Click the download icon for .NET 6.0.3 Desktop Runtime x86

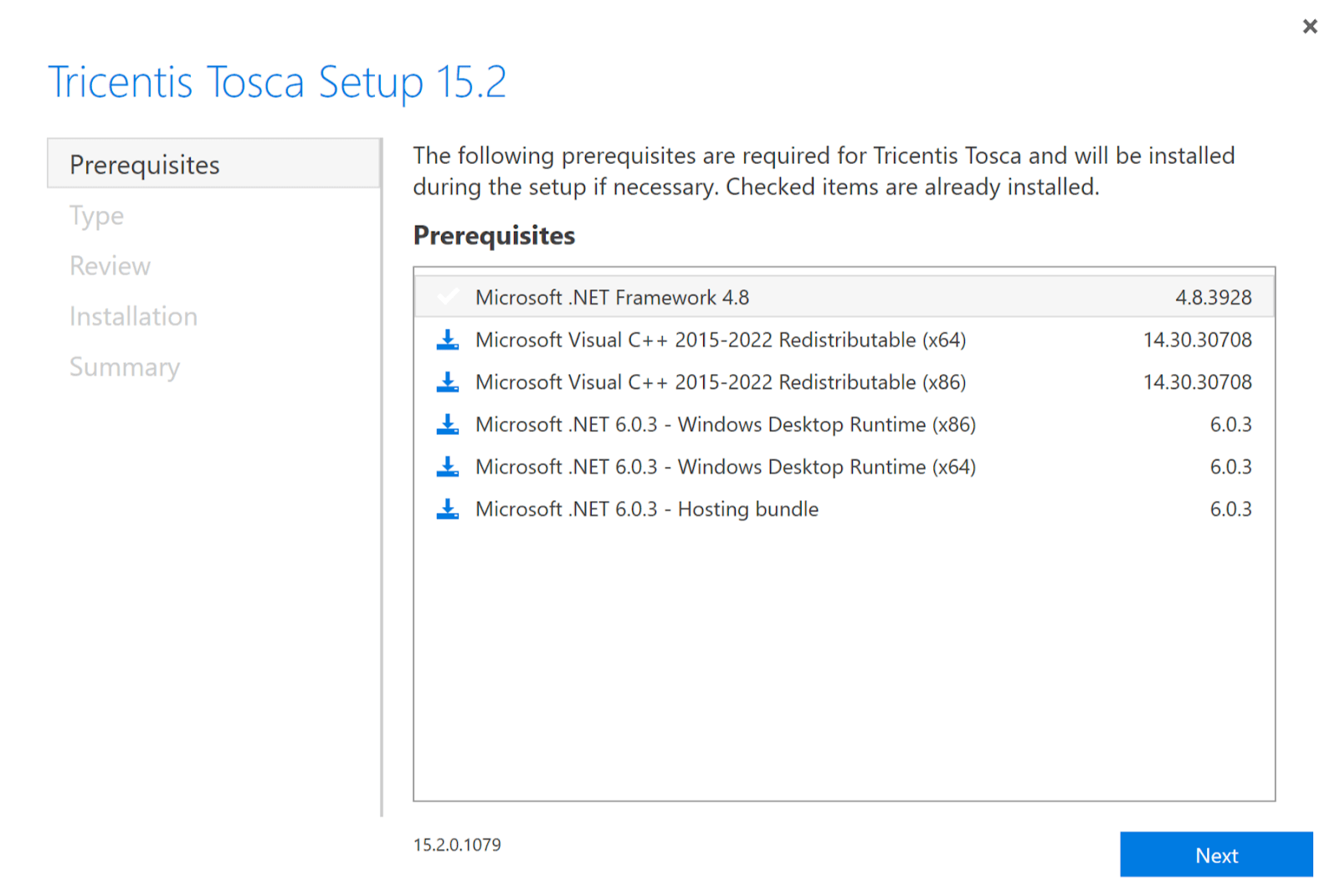coord(448,424)
